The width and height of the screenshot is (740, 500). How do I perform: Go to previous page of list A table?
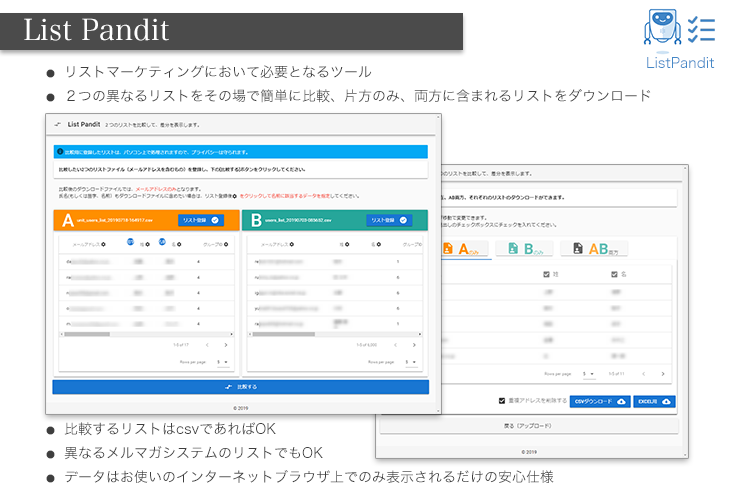(x=207, y=345)
